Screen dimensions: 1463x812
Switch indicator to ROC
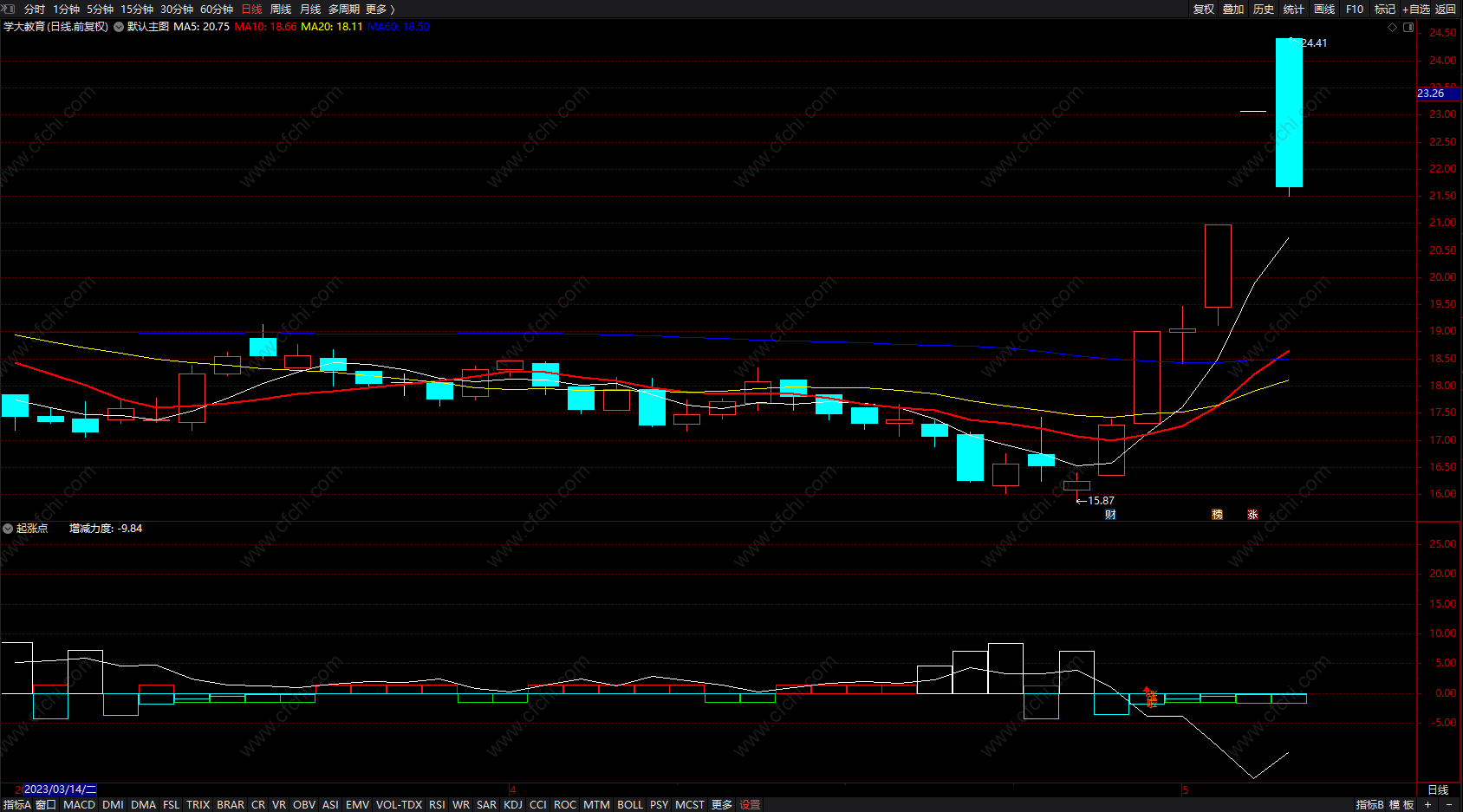click(x=565, y=804)
